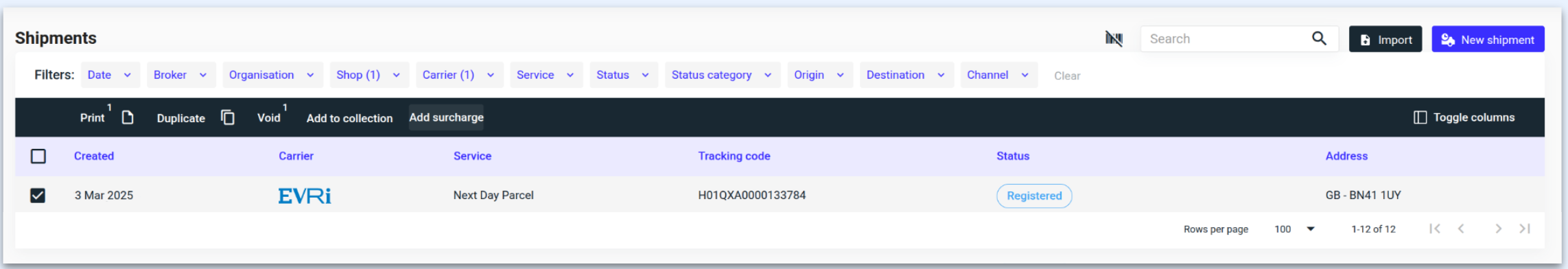Click the barcode scanner icon
This screenshot has width=1568, height=269.
pos(1114,39)
